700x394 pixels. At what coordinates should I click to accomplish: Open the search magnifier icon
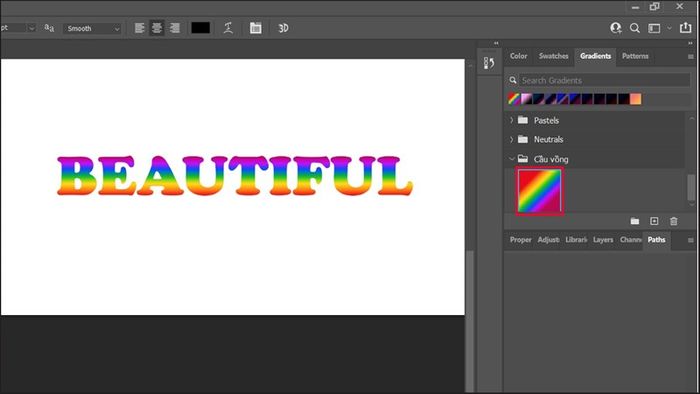click(x=634, y=28)
